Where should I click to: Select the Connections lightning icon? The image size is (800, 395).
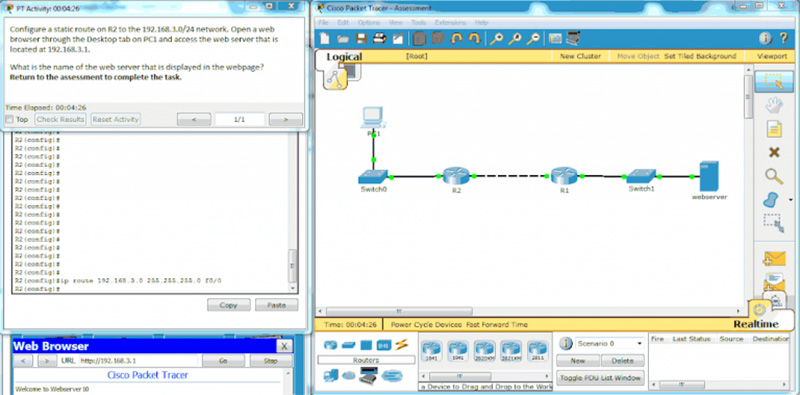click(x=402, y=345)
